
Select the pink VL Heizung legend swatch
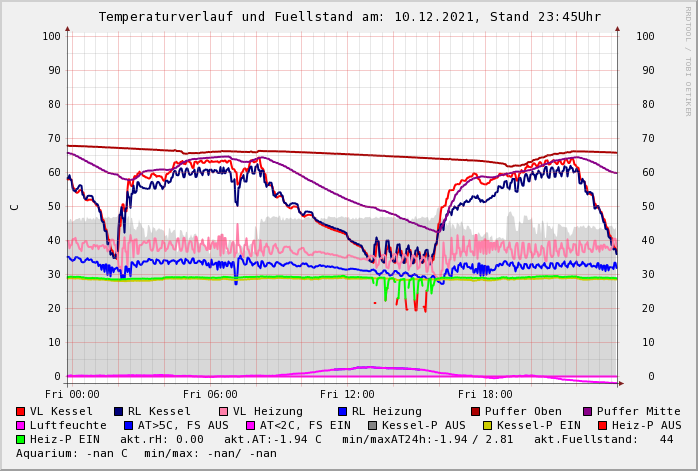[x=223, y=411]
